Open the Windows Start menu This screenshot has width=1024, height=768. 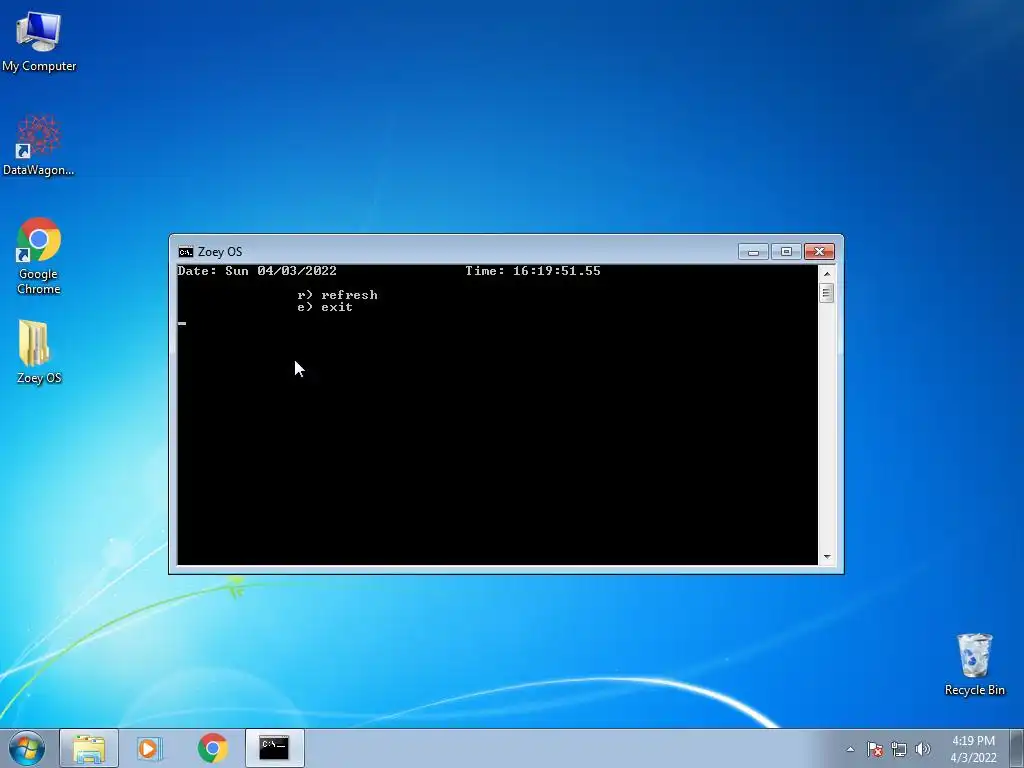click(x=27, y=748)
